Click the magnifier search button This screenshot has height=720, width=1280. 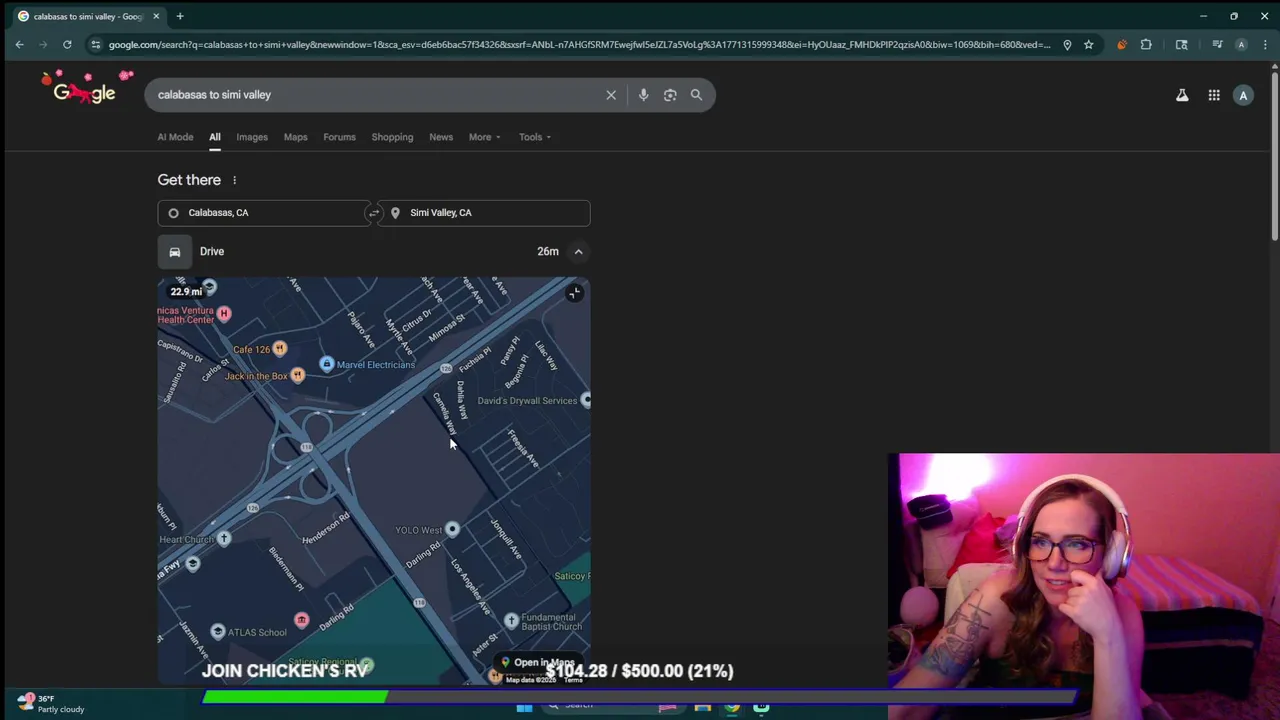(696, 95)
